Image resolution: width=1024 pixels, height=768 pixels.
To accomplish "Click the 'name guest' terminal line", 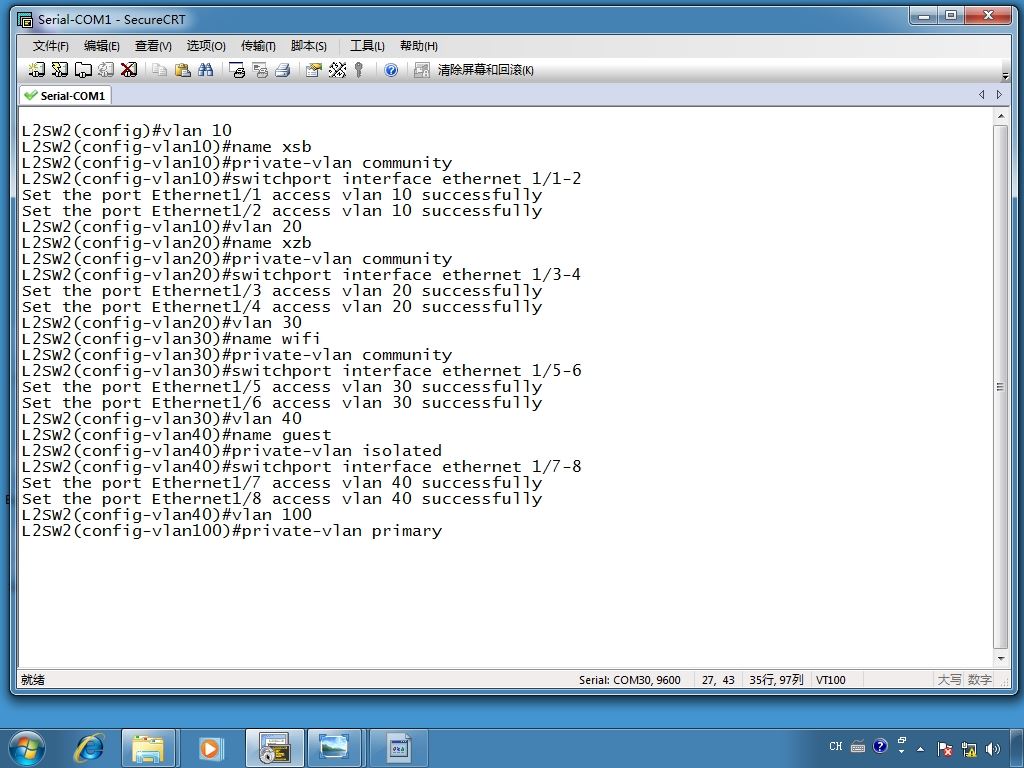I will coord(176,435).
